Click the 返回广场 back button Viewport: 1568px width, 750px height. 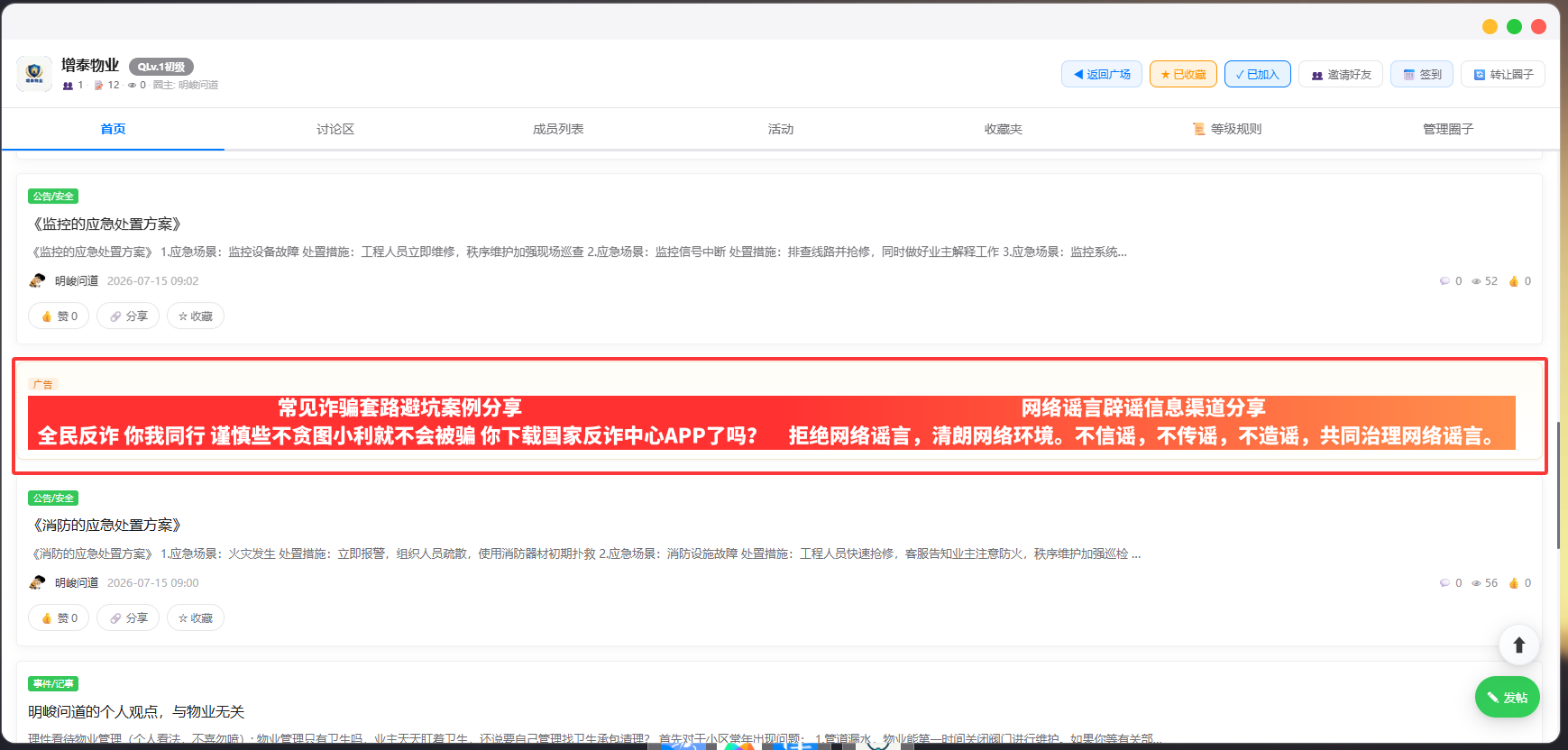[1101, 74]
